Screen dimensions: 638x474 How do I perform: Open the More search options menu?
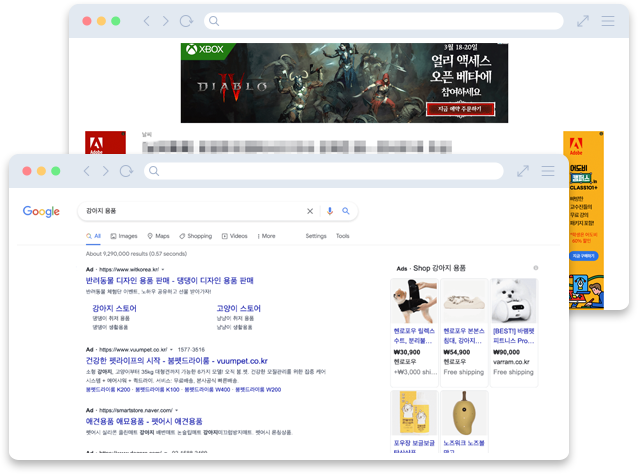267,236
